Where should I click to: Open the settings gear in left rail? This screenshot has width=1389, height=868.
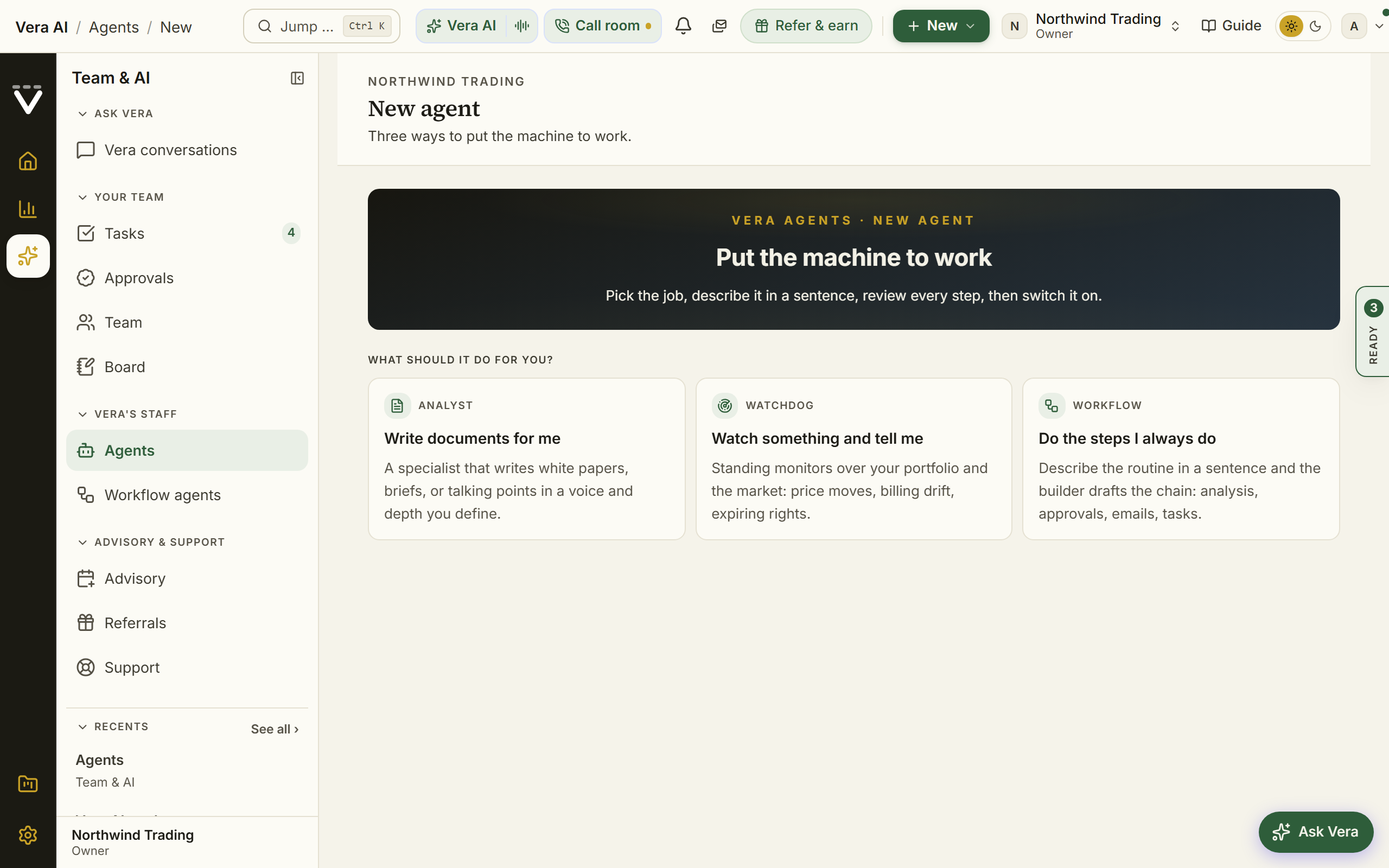coord(28,835)
